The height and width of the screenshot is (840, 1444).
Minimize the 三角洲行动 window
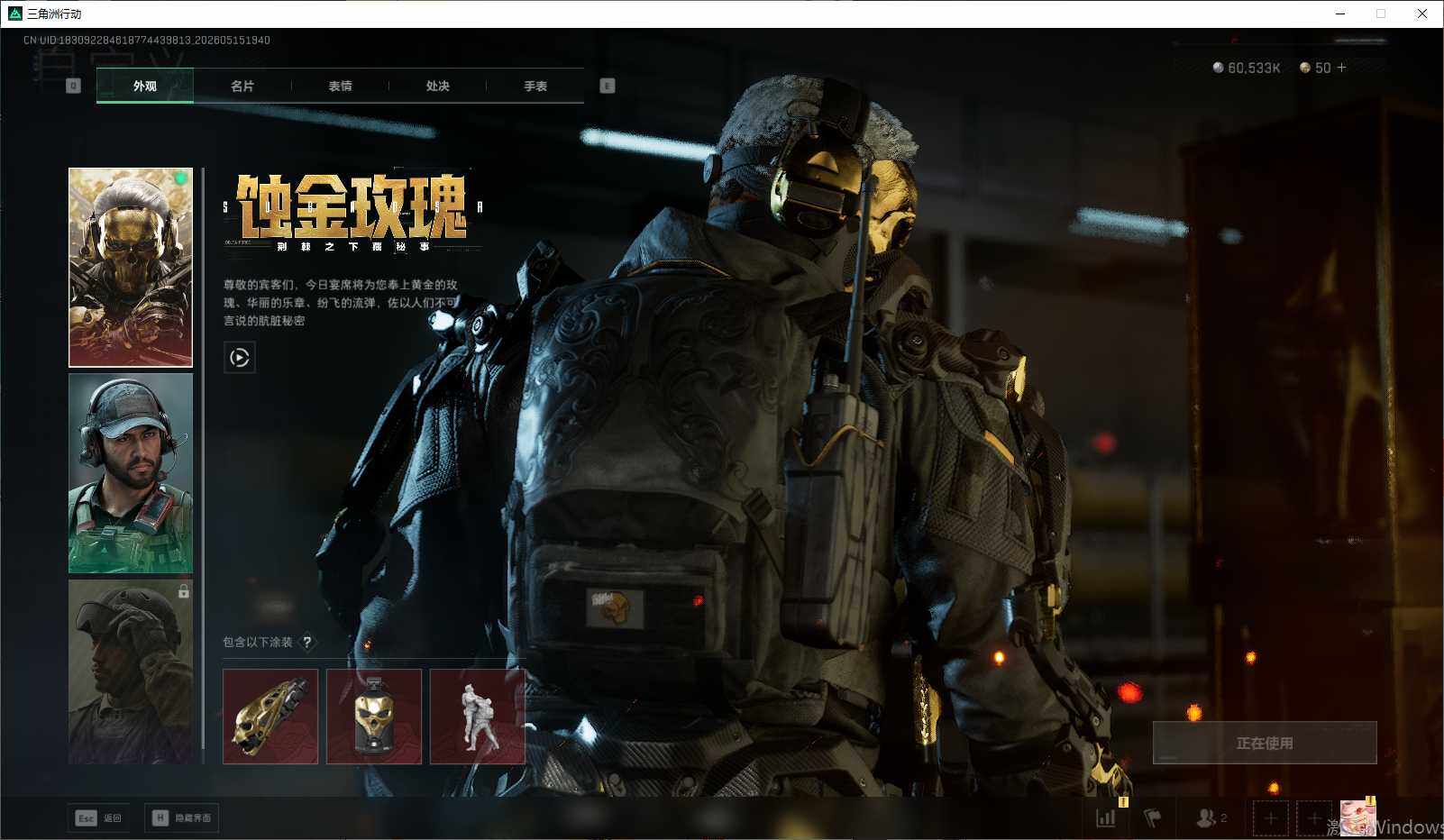(1340, 14)
